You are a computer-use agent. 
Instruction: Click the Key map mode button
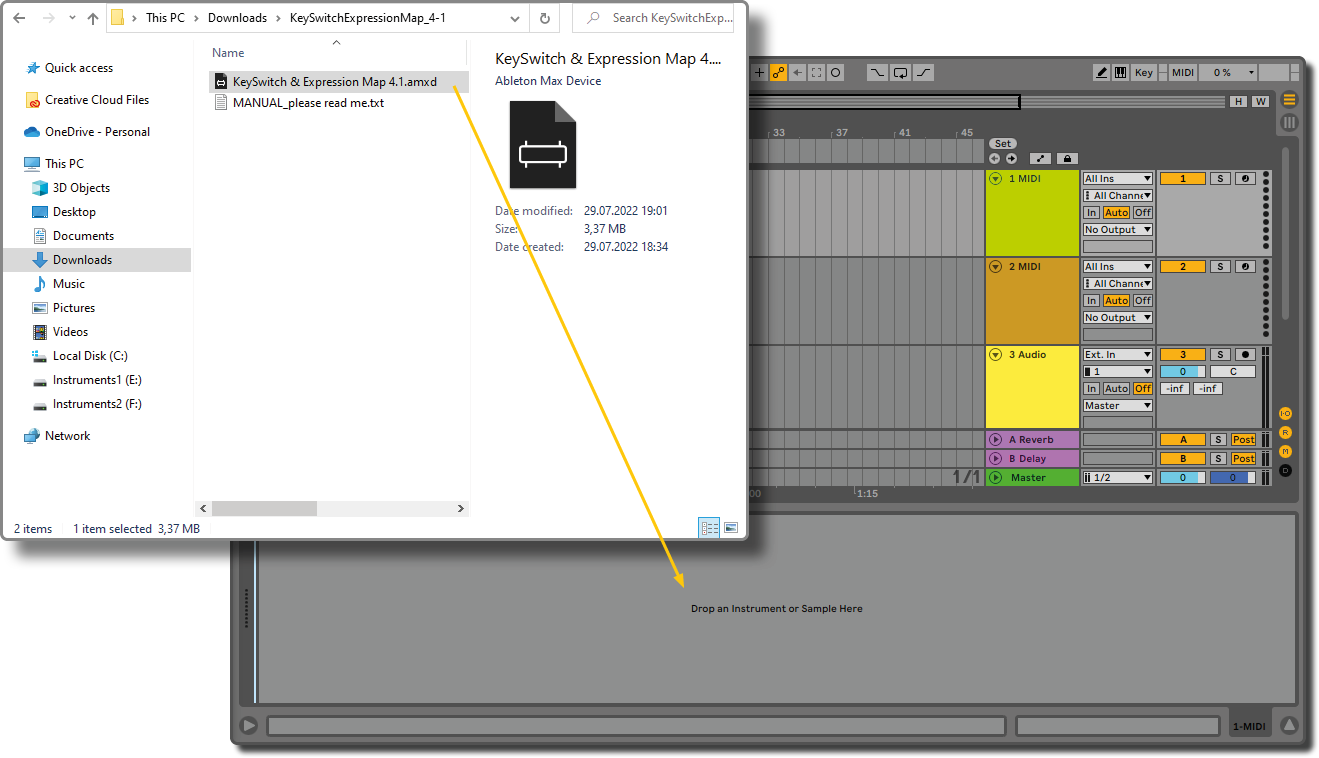(x=1144, y=73)
